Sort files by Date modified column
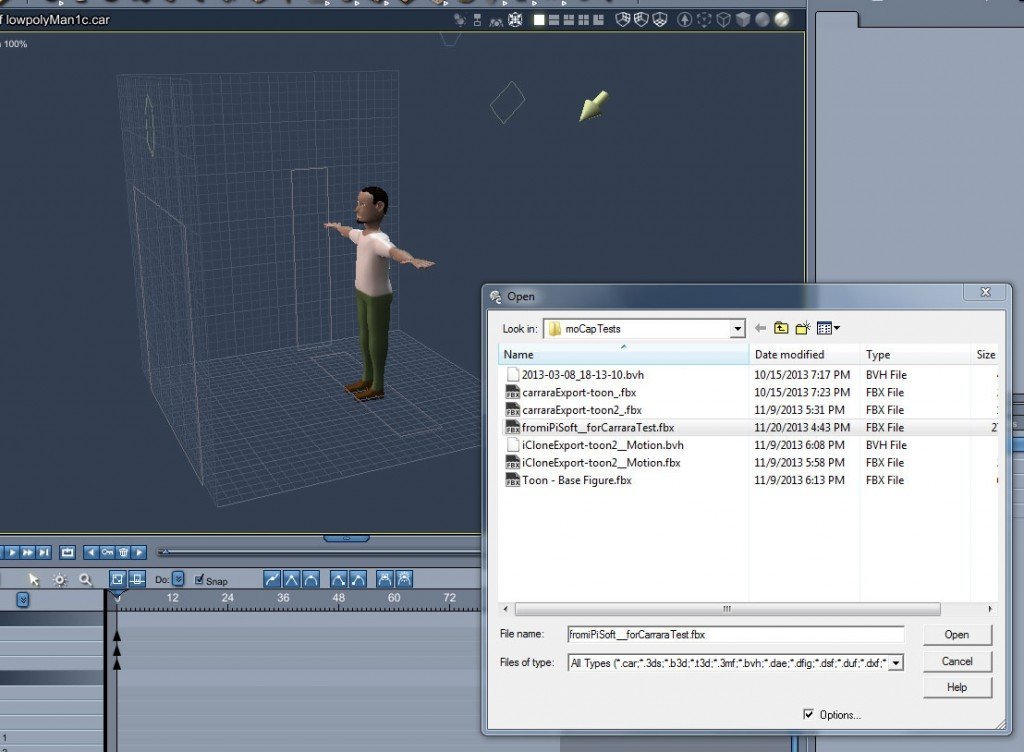 (805, 354)
